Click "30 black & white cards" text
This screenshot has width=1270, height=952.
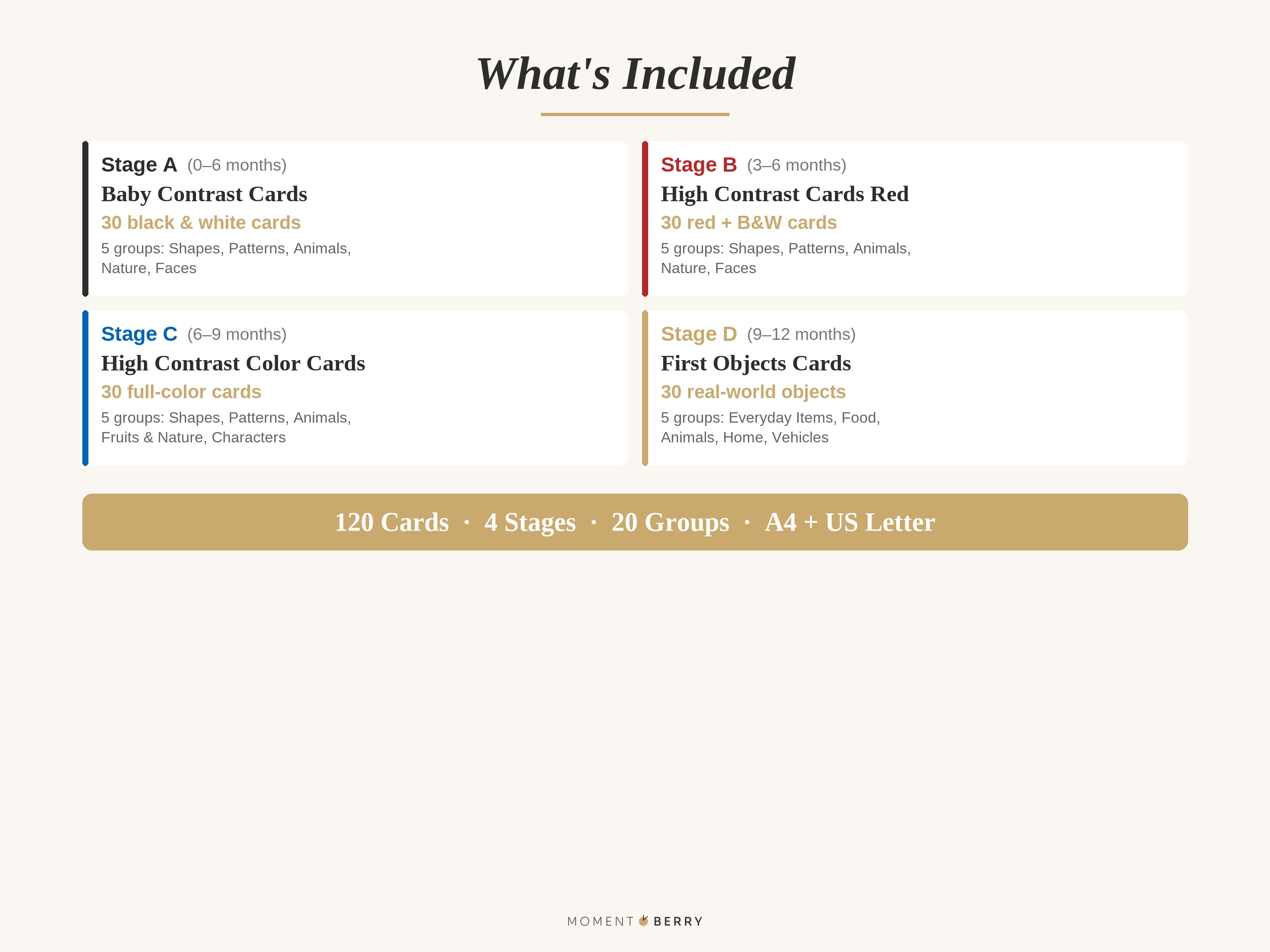pos(200,223)
